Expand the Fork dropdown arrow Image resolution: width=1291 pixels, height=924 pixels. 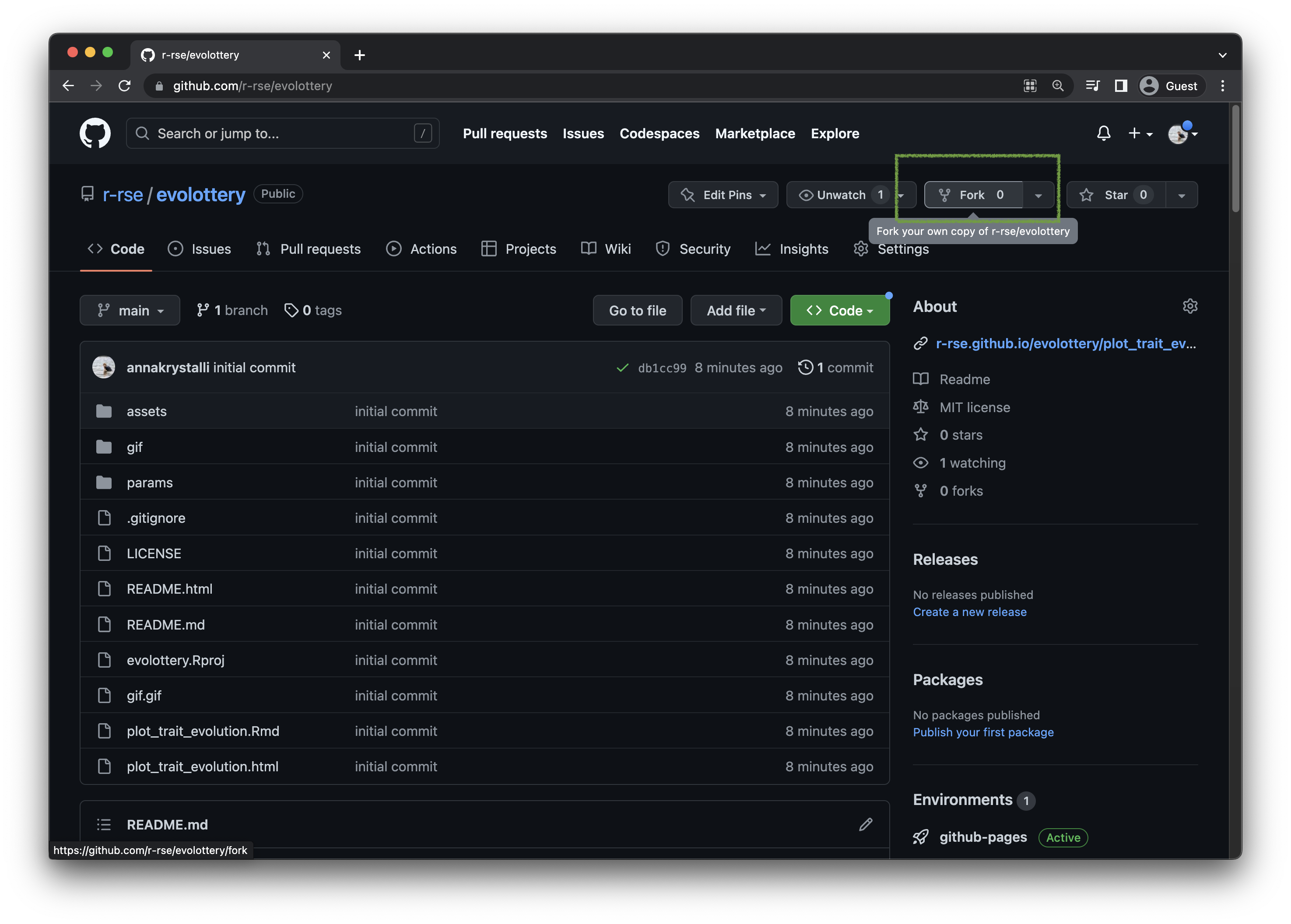(x=1038, y=195)
